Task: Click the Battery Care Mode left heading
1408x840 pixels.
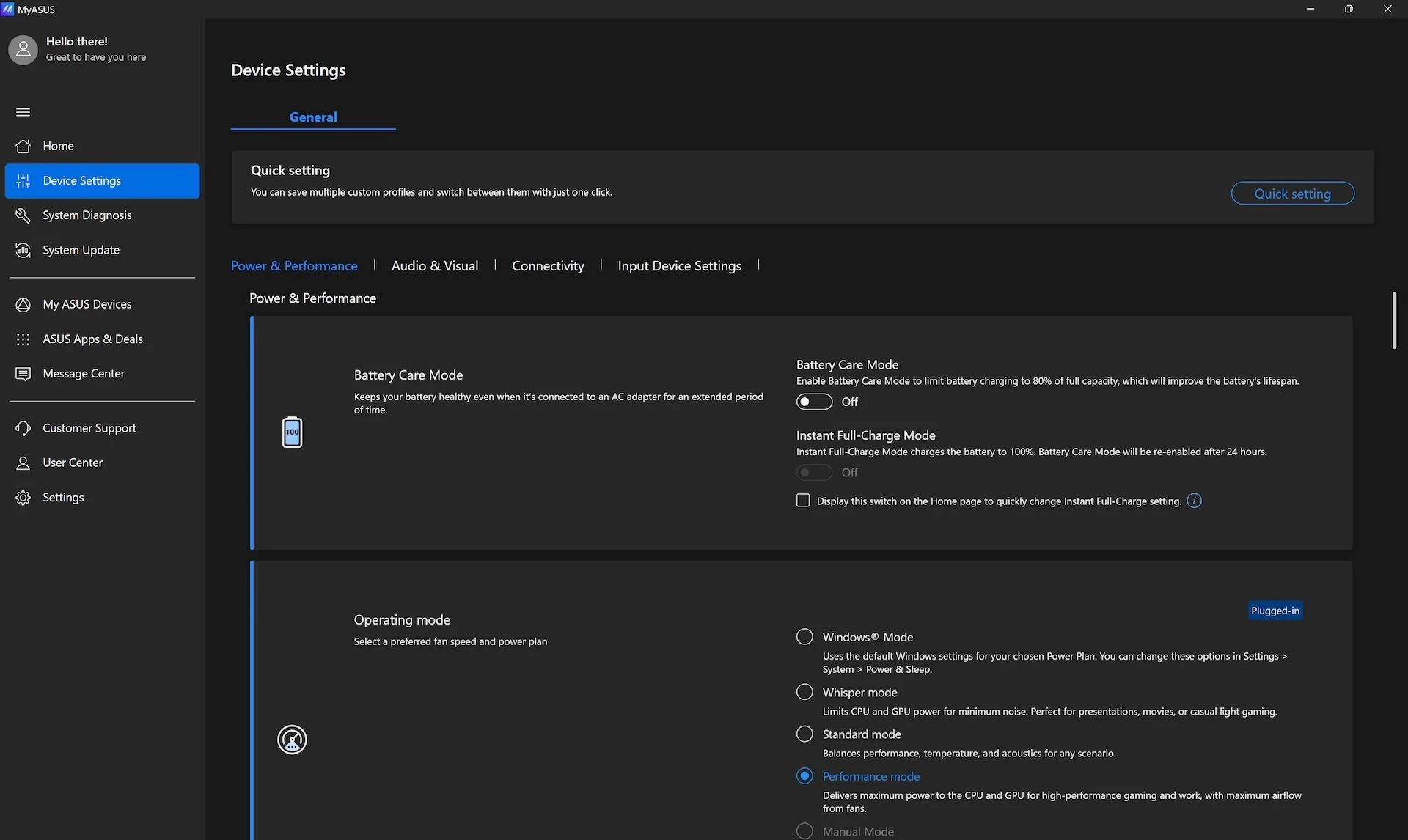Action: [408, 375]
